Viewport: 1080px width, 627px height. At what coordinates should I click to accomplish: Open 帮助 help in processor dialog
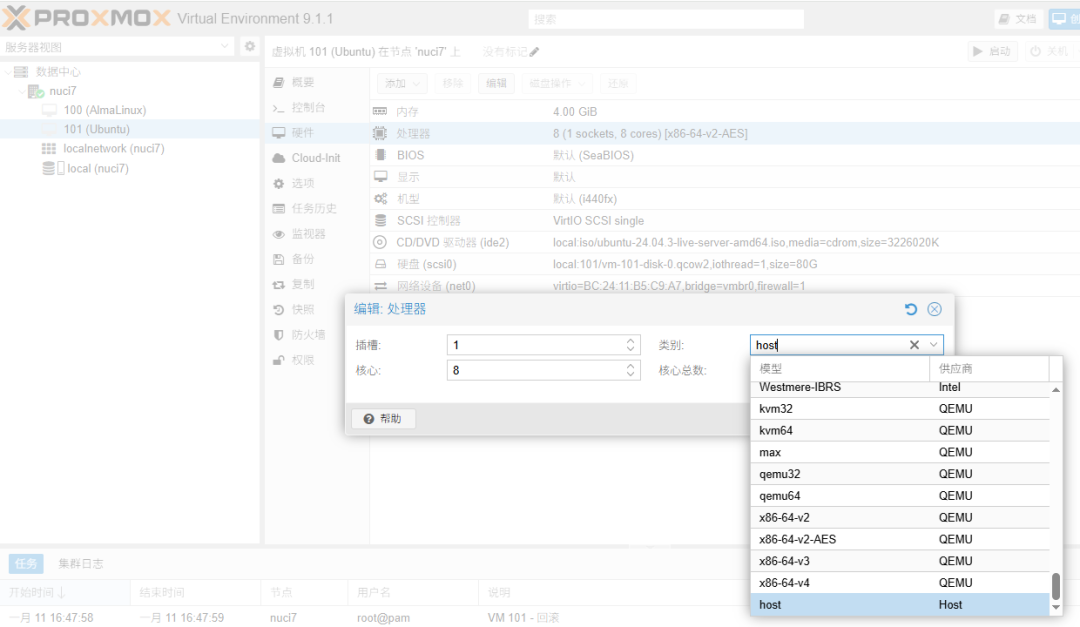point(383,419)
